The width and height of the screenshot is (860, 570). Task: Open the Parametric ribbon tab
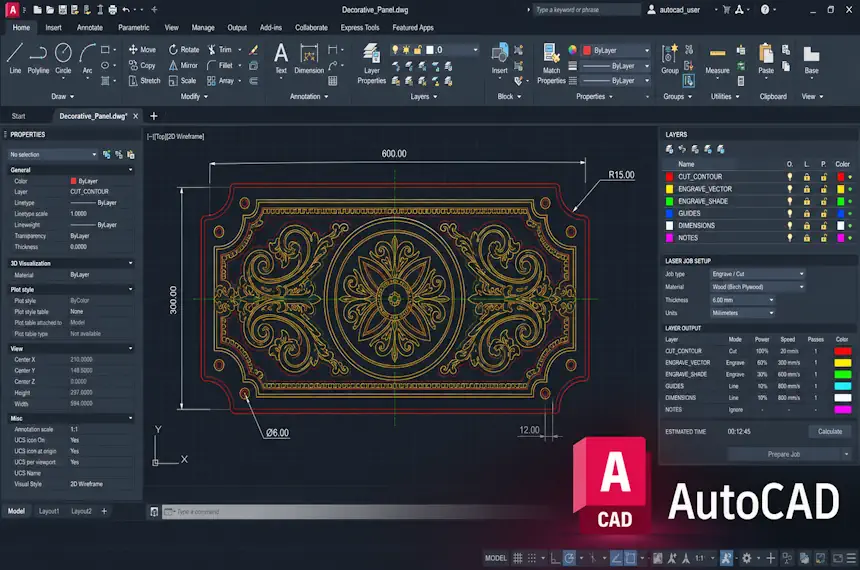click(133, 27)
